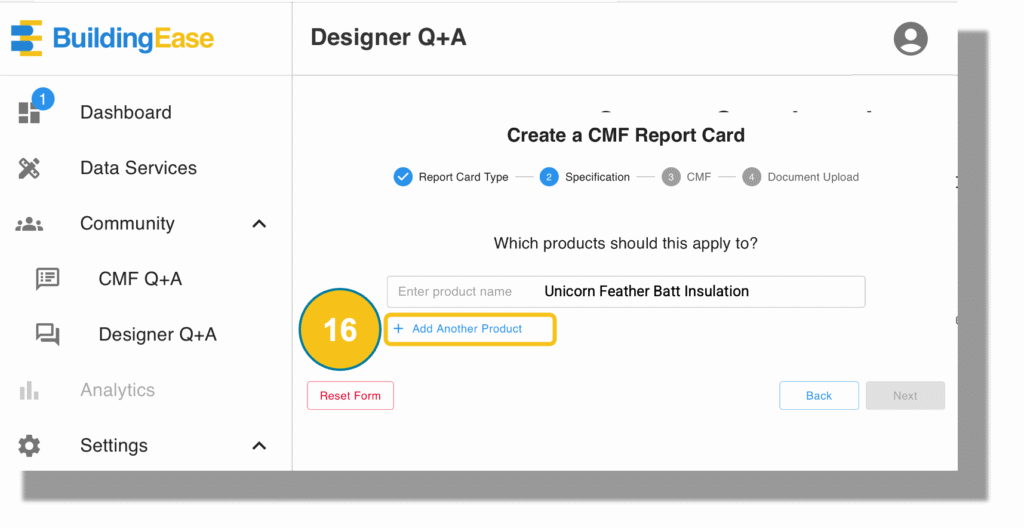Jump to the CMF step
The image size is (1024, 528).
click(686, 177)
